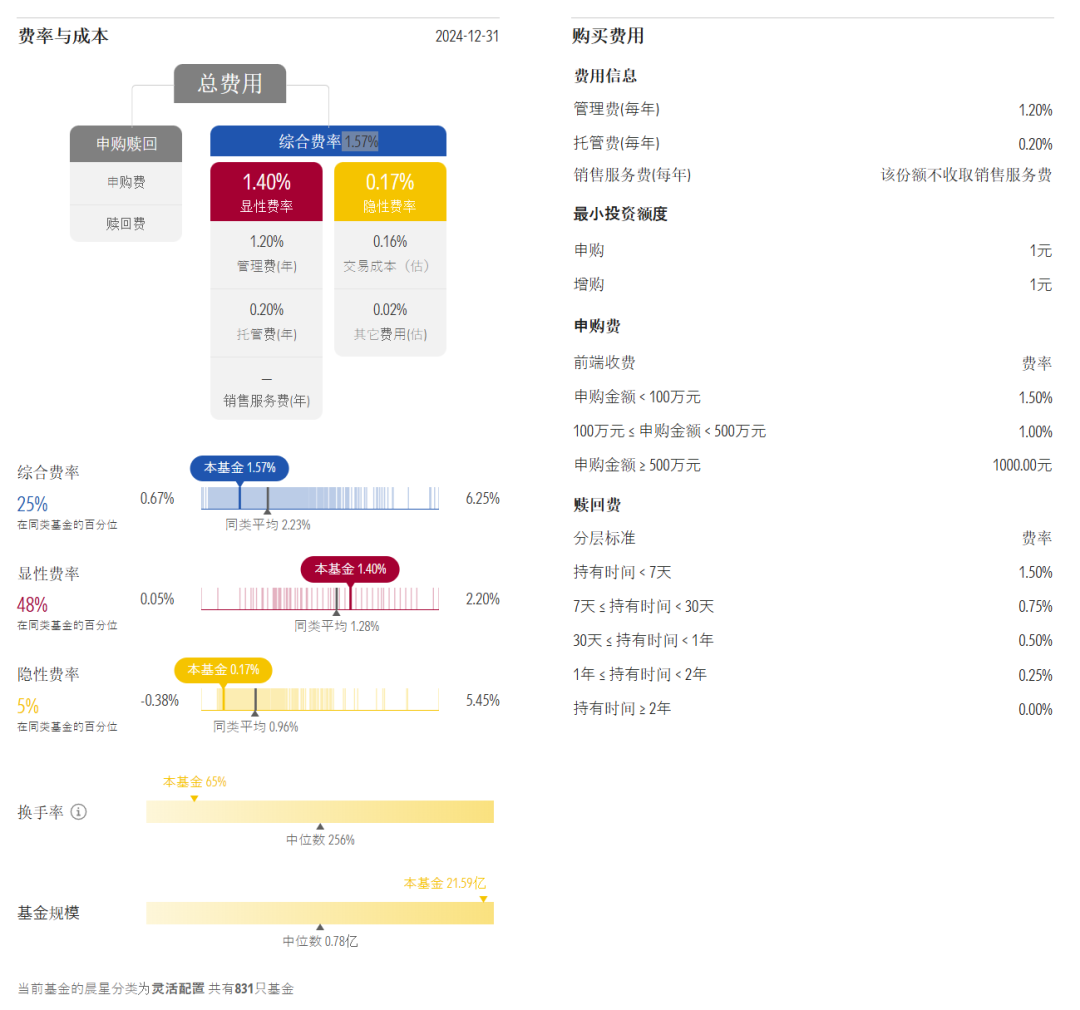Click the 25% 综合费率 percentile value

coord(32,504)
